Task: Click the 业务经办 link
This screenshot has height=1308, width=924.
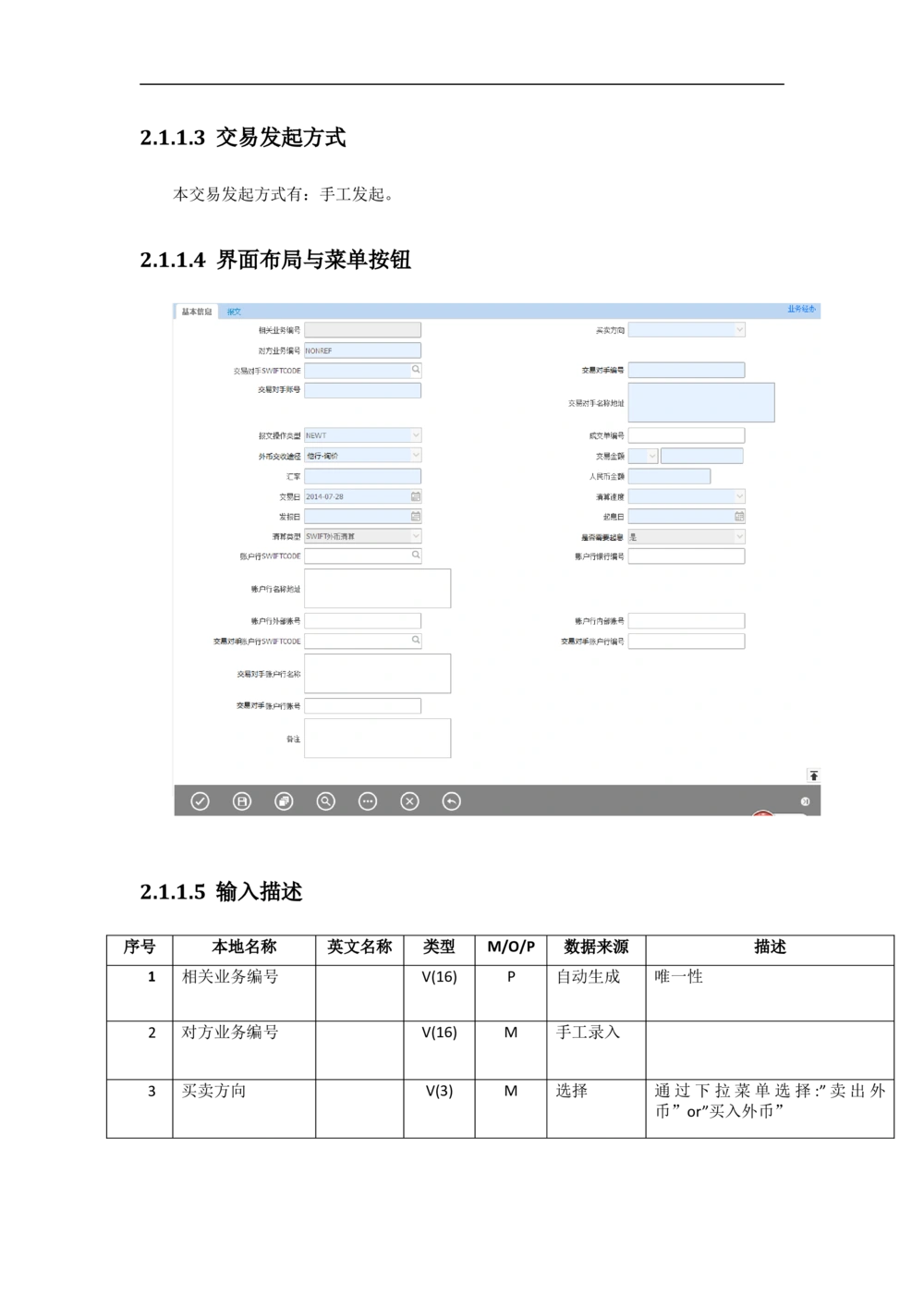Action: (x=801, y=310)
